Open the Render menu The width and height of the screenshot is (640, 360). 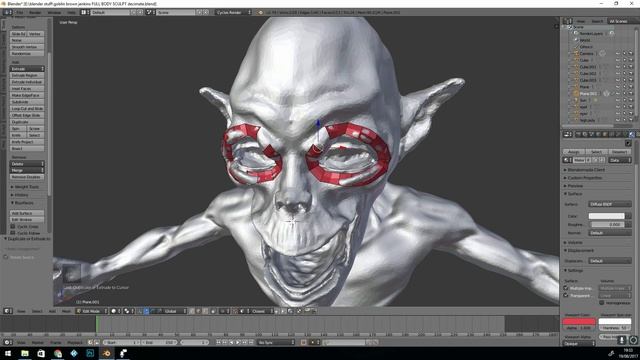click(x=35, y=13)
